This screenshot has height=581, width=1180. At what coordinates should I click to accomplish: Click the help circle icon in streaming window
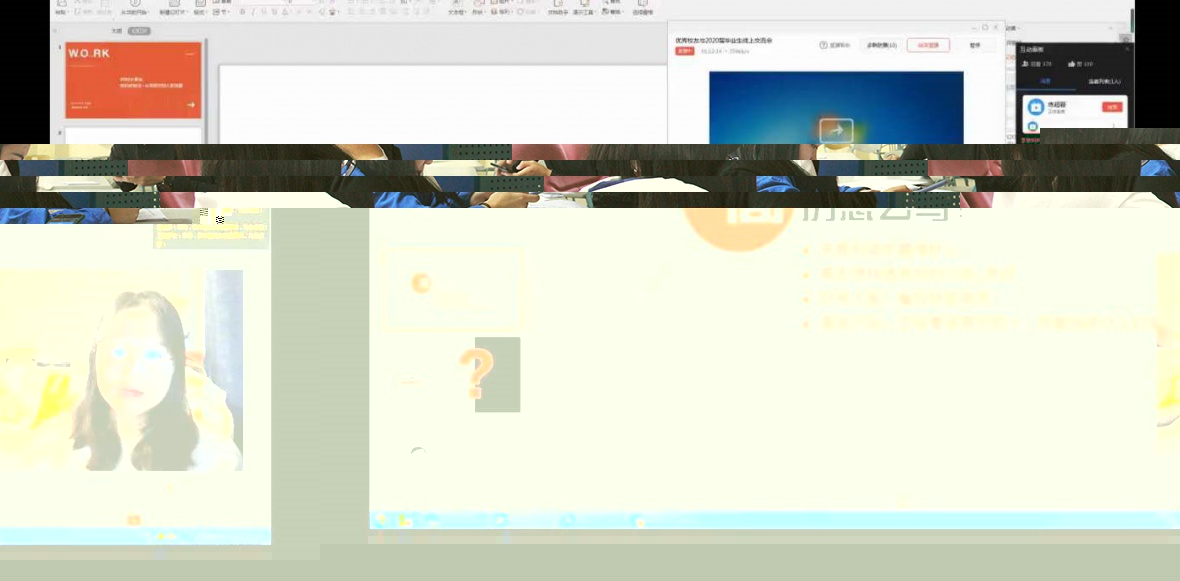tap(823, 45)
